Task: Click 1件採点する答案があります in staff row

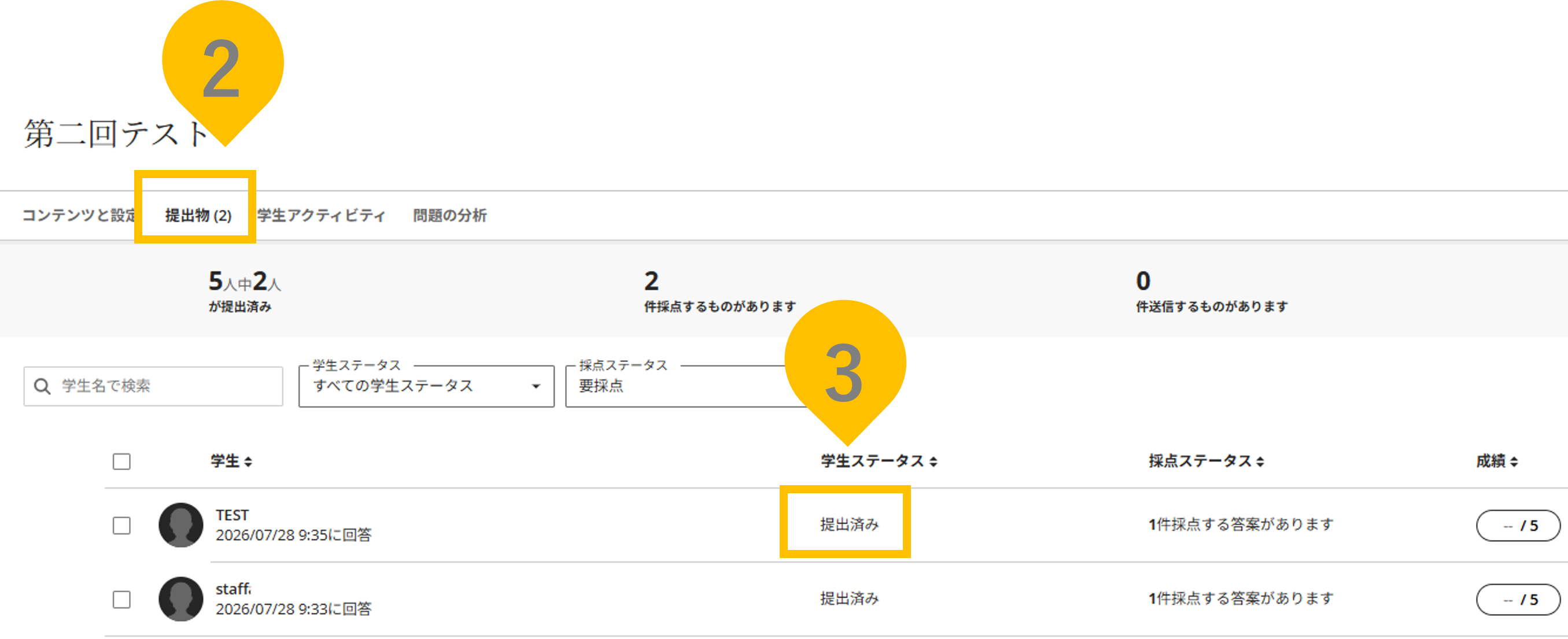Action: pyautogui.click(x=1241, y=598)
